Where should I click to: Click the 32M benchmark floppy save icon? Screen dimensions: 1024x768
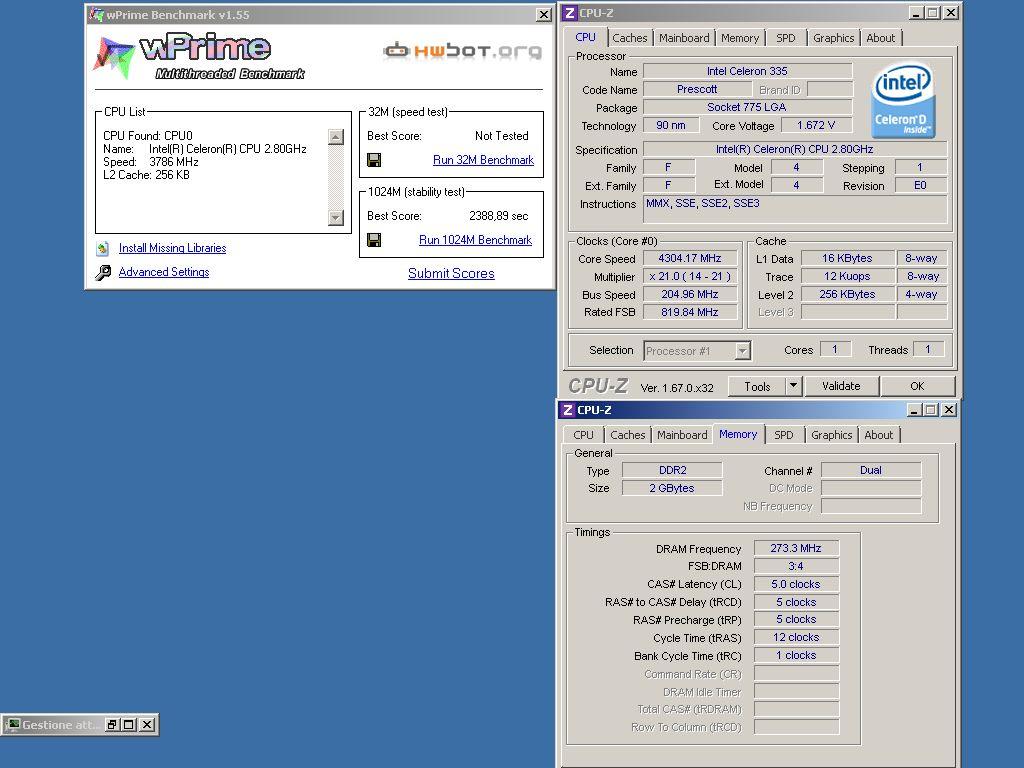pyautogui.click(x=374, y=160)
